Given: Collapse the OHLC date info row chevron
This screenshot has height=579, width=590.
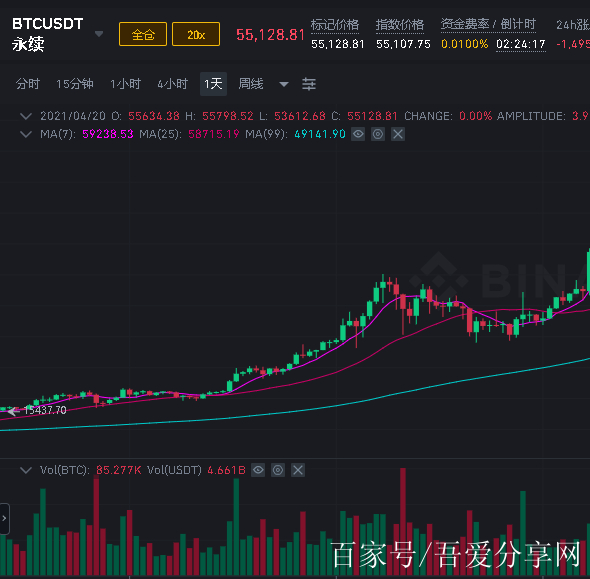Looking at the screenshot, I should pos(26,116).
